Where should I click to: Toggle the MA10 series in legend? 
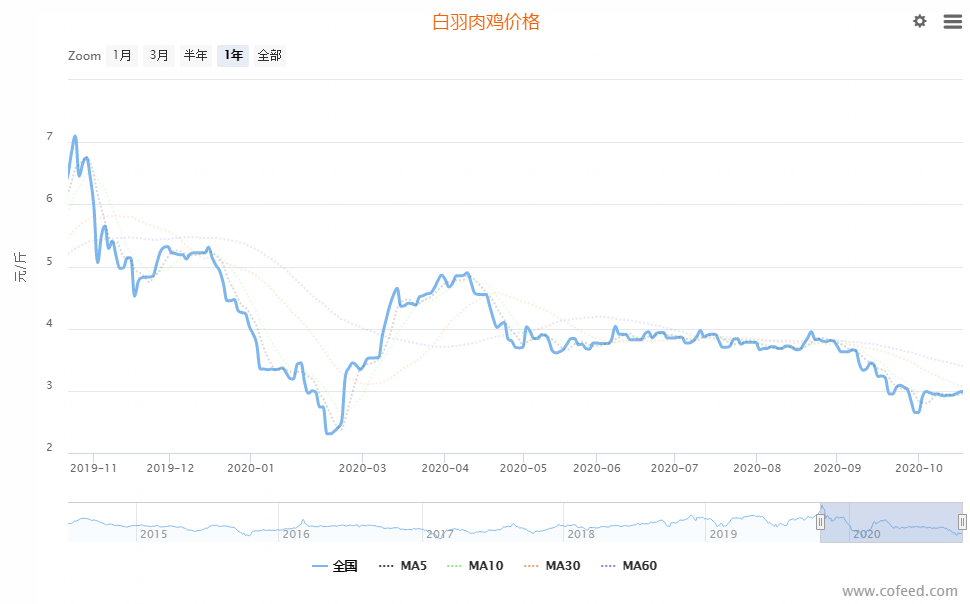pyautogui.click(x=474, y=566)
